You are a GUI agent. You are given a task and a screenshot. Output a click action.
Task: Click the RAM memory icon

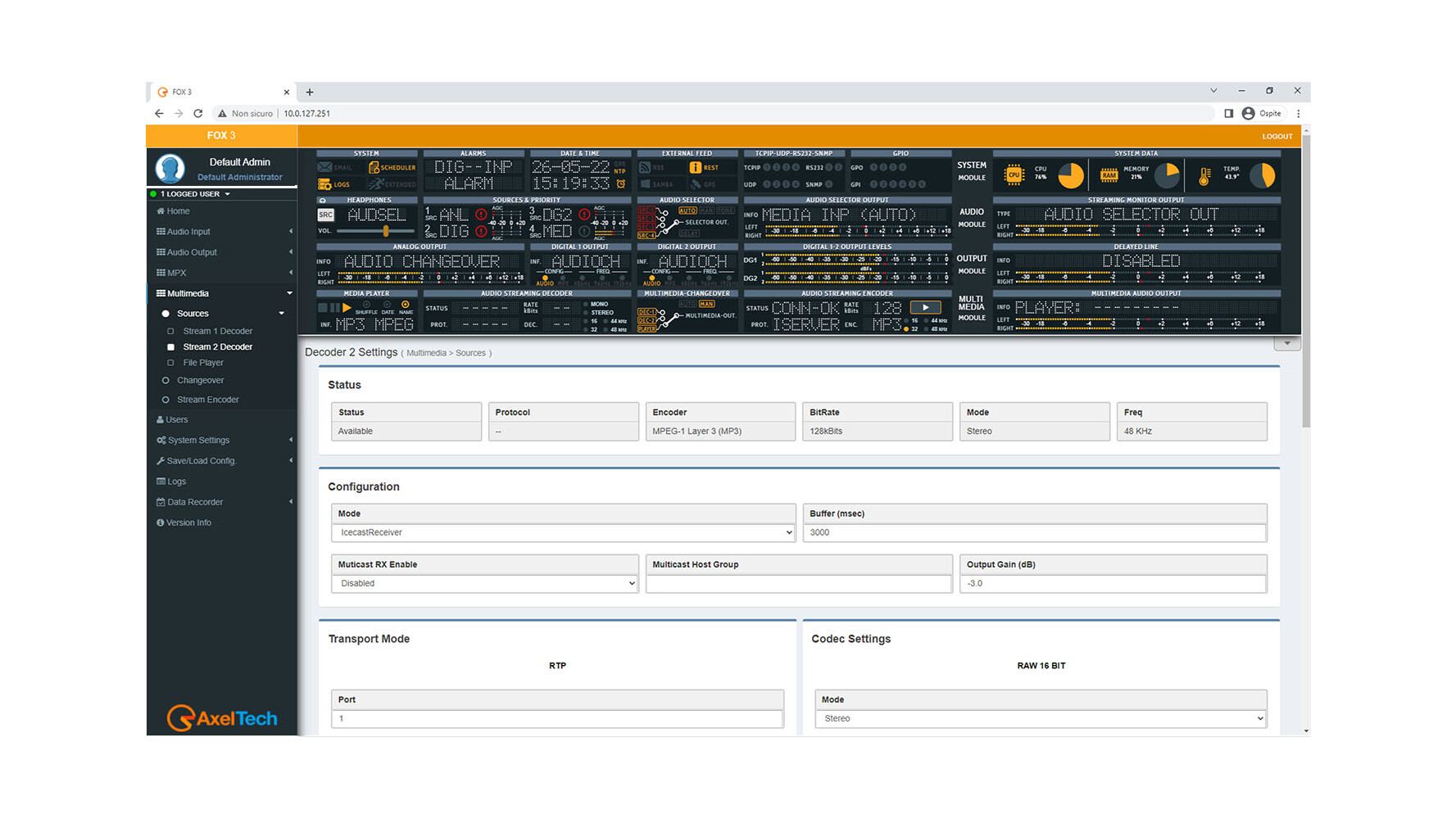click(1109, 174)
